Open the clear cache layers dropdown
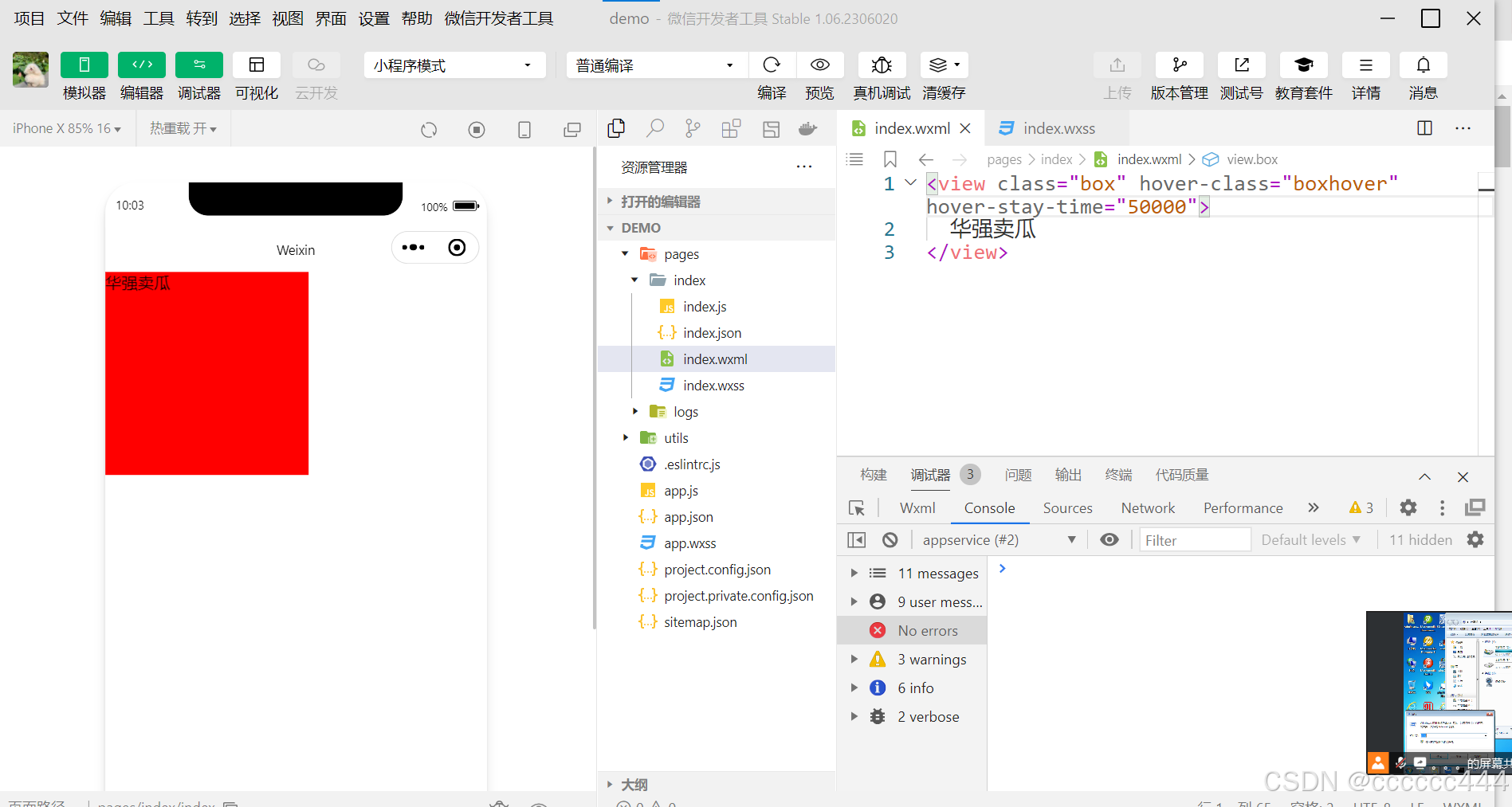The image size is (1512, 807). pyautogui.click(x=945, y=65)
